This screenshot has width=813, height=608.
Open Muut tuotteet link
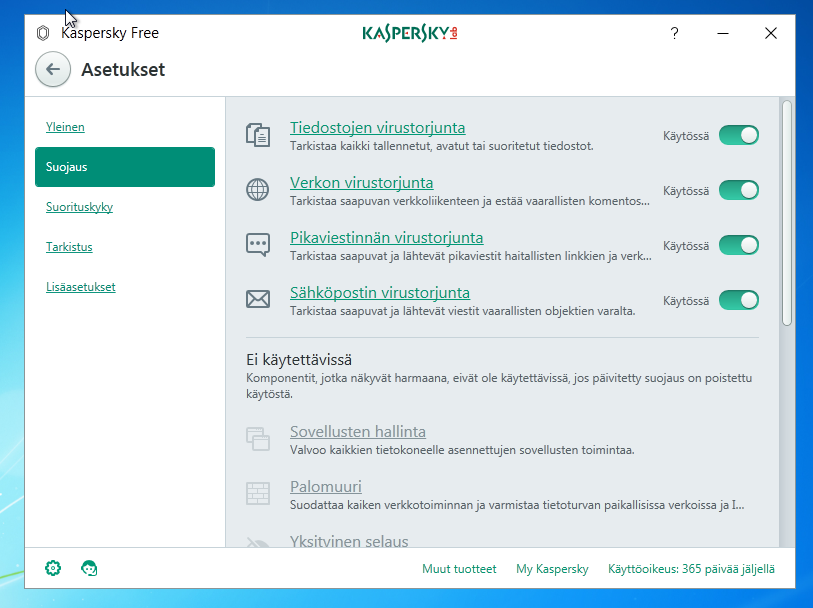459,569
